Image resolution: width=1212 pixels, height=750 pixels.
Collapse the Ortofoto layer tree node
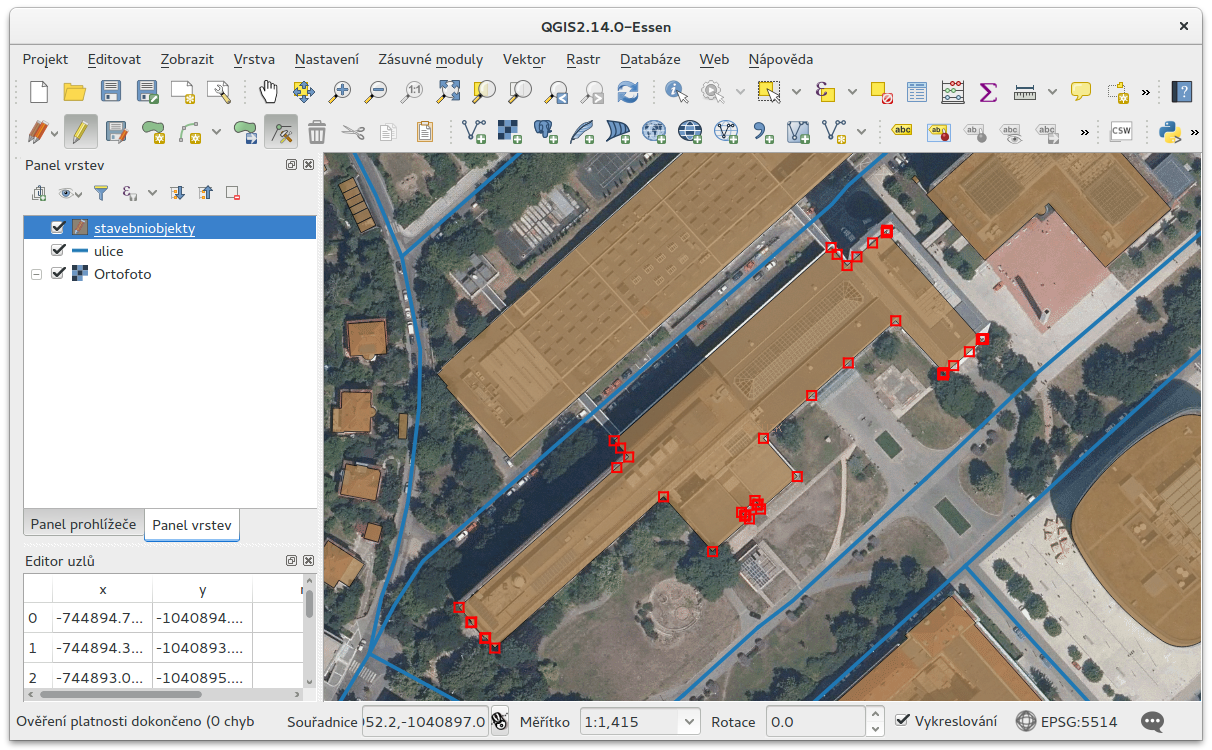pos(36,273)
